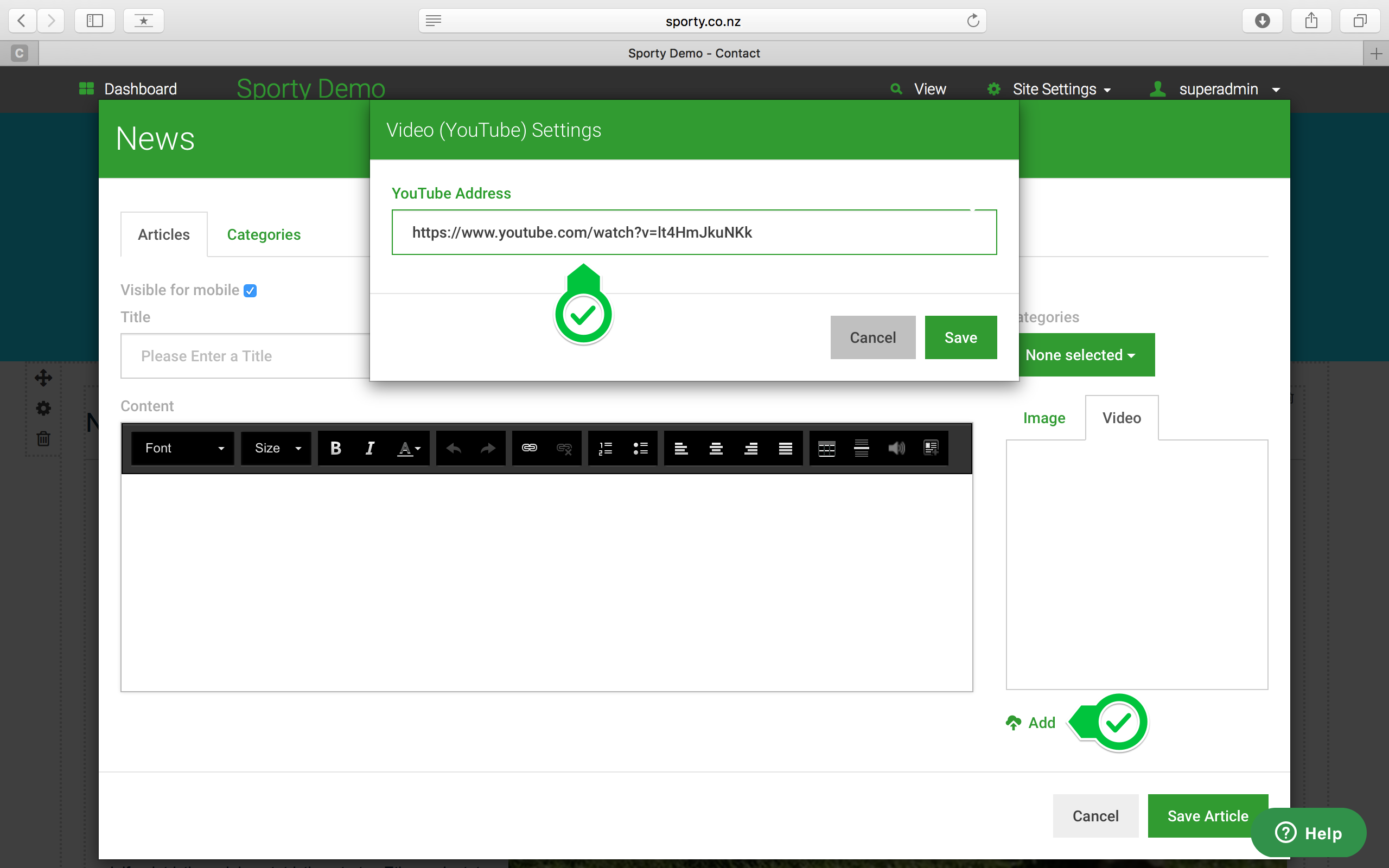
Task: Click inside the content editor area
Action: tap(546, 582)
